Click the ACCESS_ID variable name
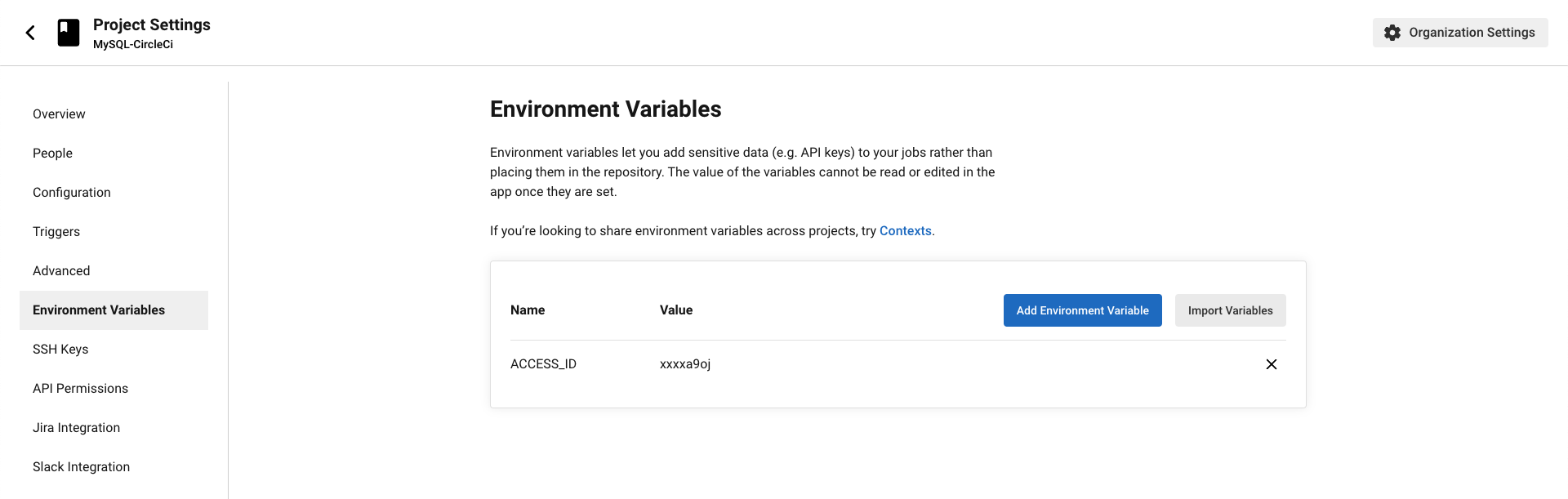This screenshot has height=499, width=1568. tap(543, 364)
